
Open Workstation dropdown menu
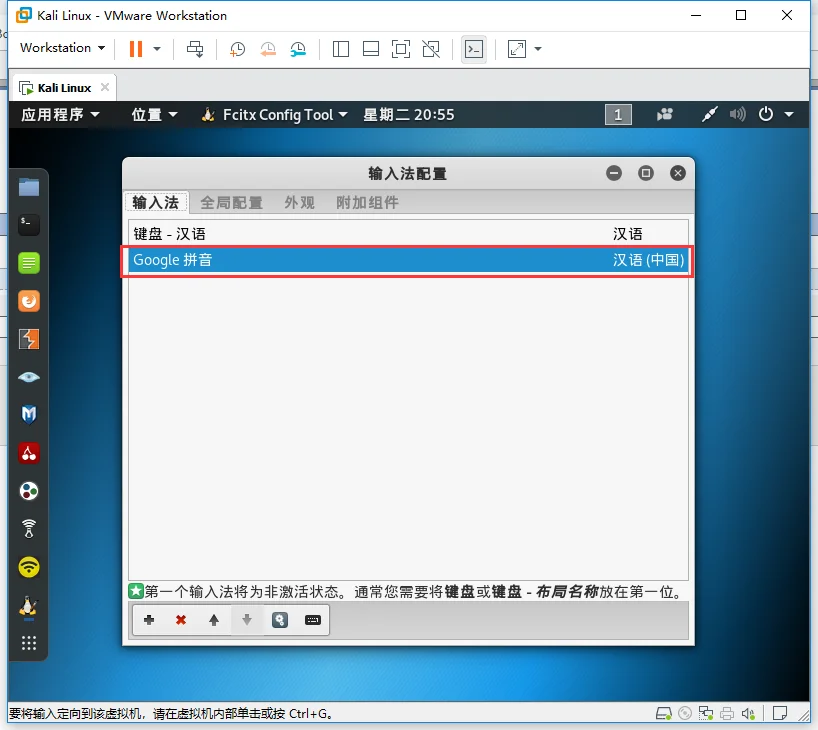pos(63,47)
